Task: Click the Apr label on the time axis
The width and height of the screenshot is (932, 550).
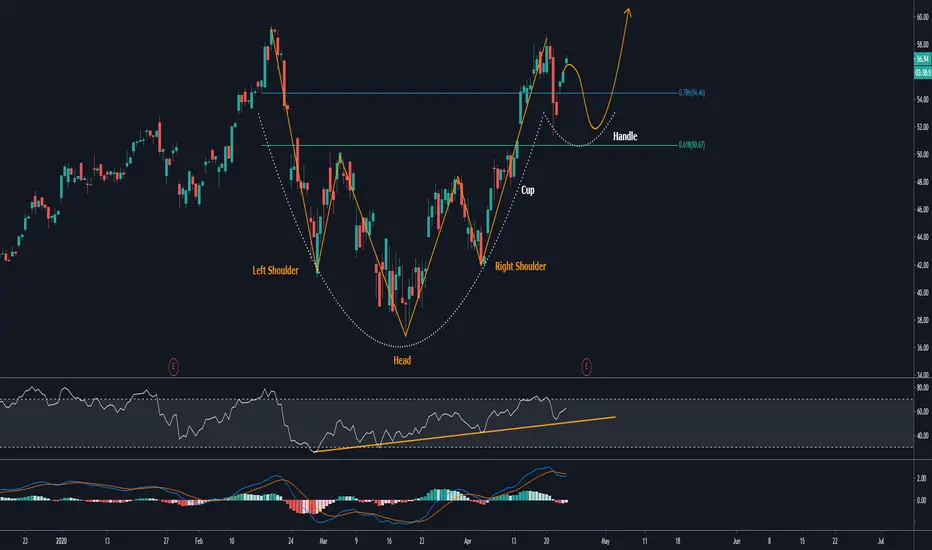Action: point(468,541)
